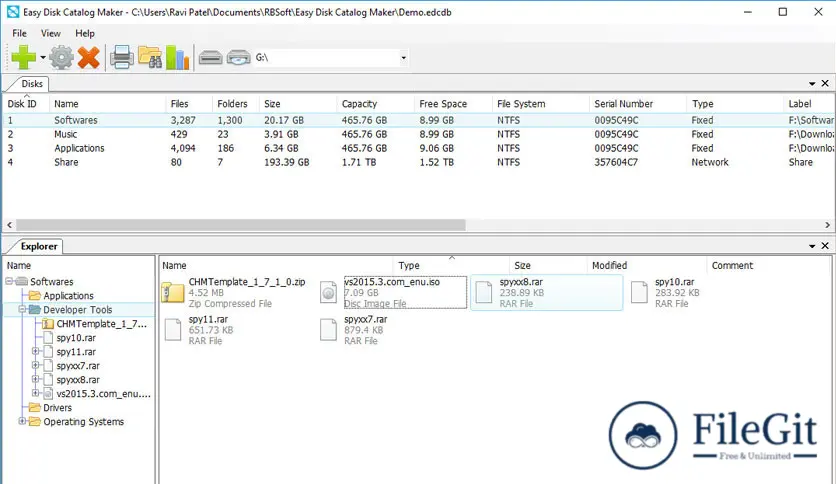836x484 pixels.
Task: Click the flat disk drive toolbar icon
Action: (211, 57)
